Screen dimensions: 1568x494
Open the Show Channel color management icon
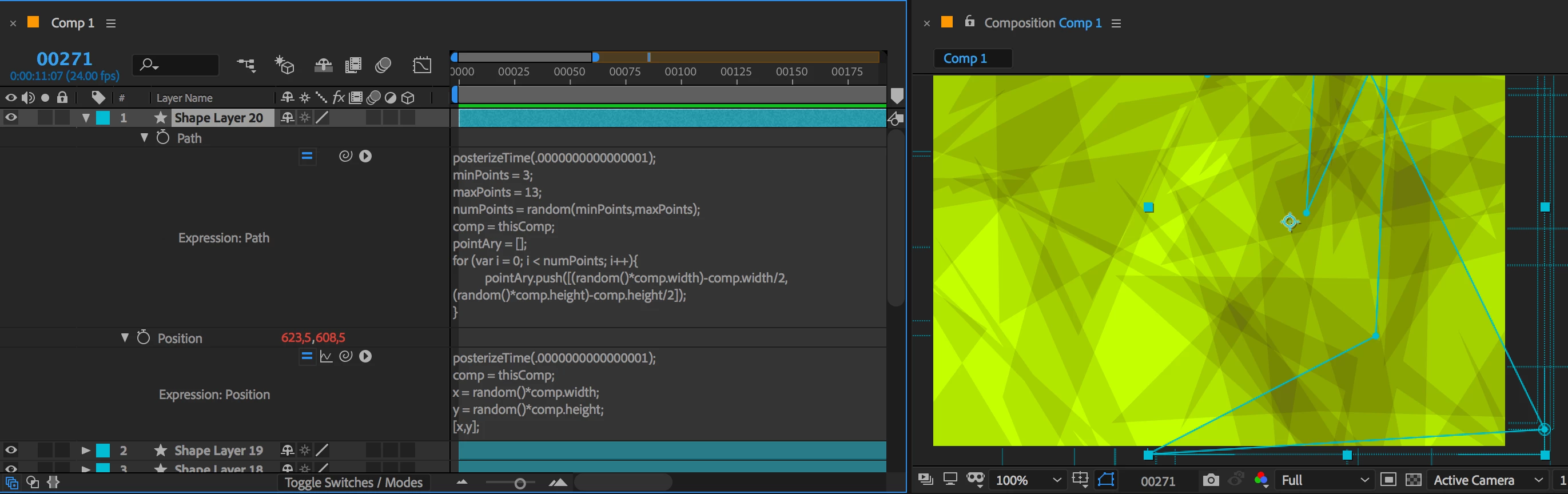tap(1260, 480)
